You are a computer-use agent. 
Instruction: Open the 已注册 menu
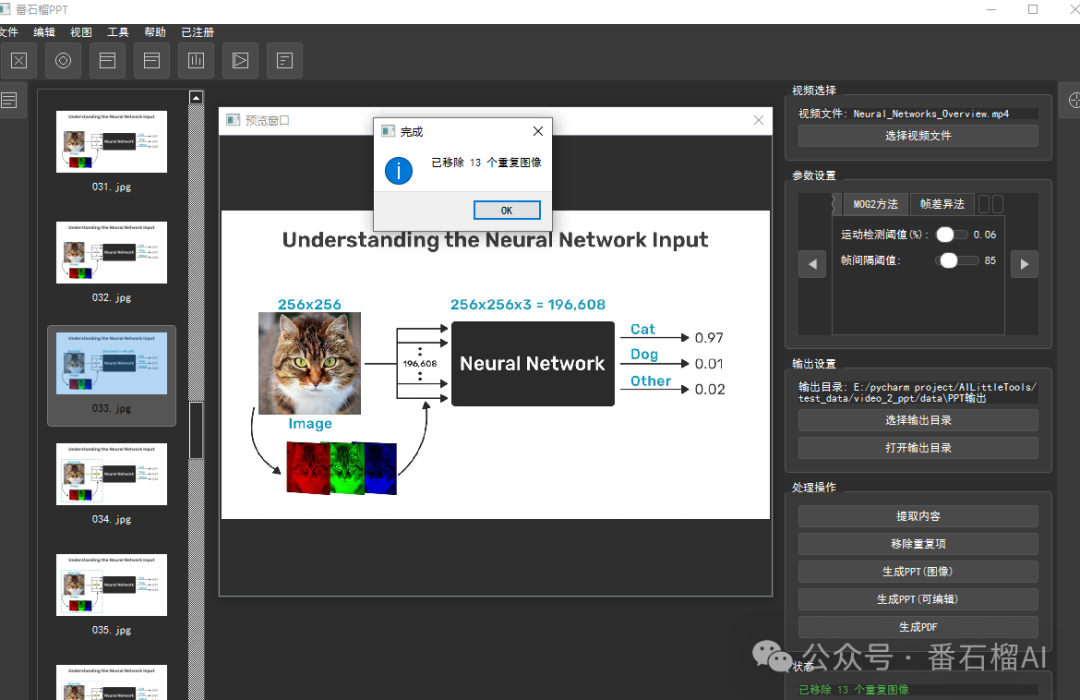pos(198,32)
